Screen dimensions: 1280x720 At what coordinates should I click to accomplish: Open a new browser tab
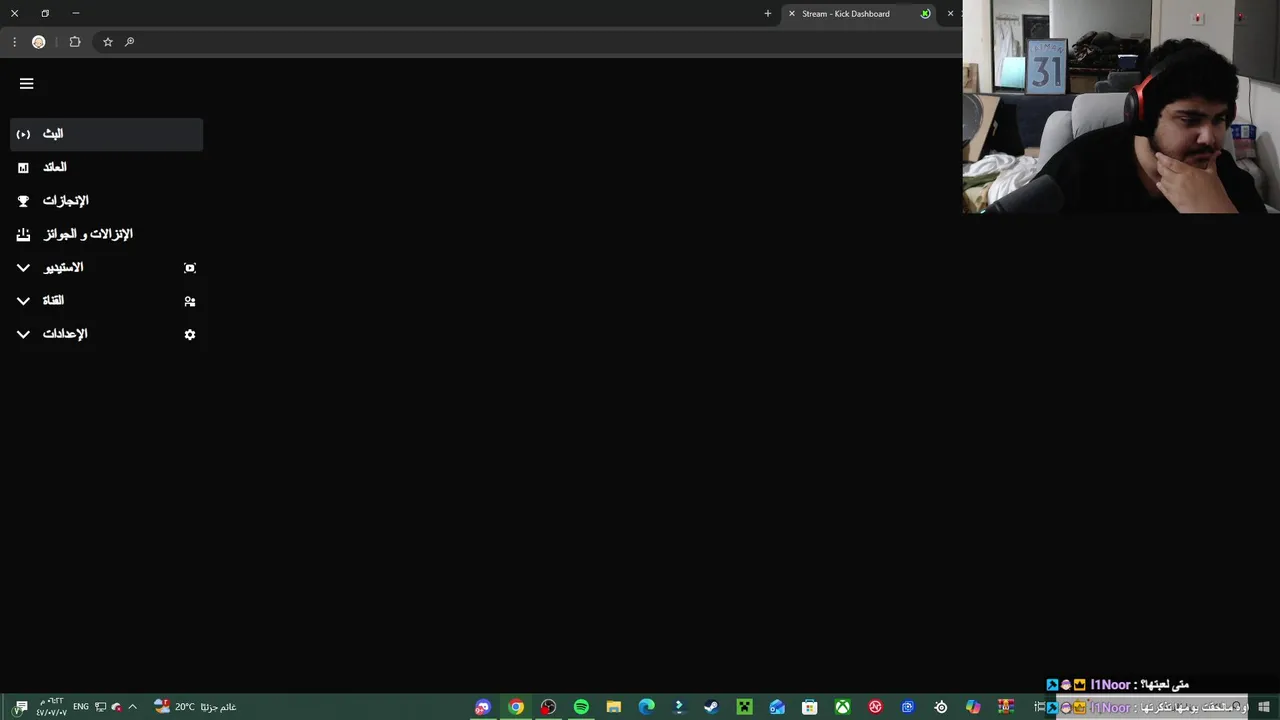(x=768, y=14)
